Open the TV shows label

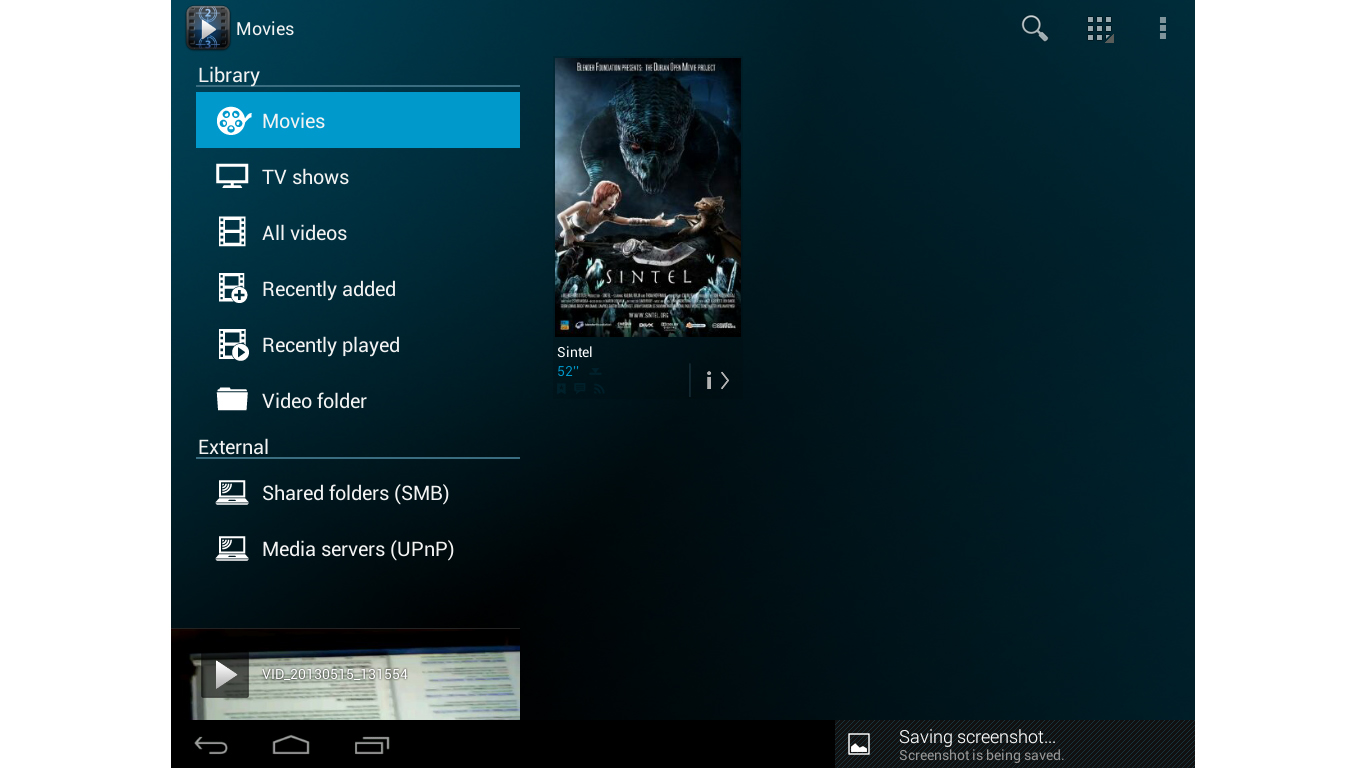[305, 177]
